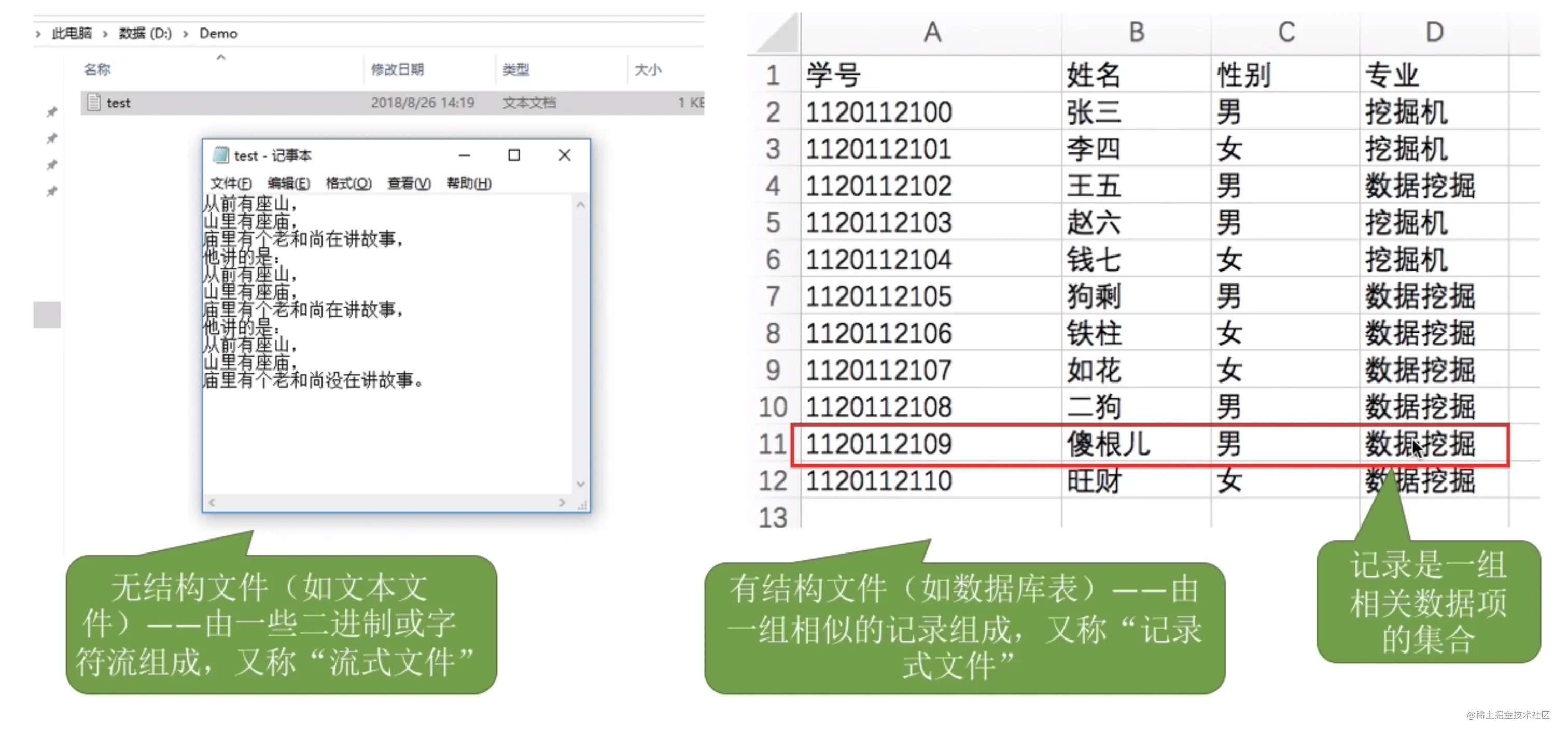Click the last quick-access pin icon
The image size is (1568, 738).
click(x=52, y=192)
